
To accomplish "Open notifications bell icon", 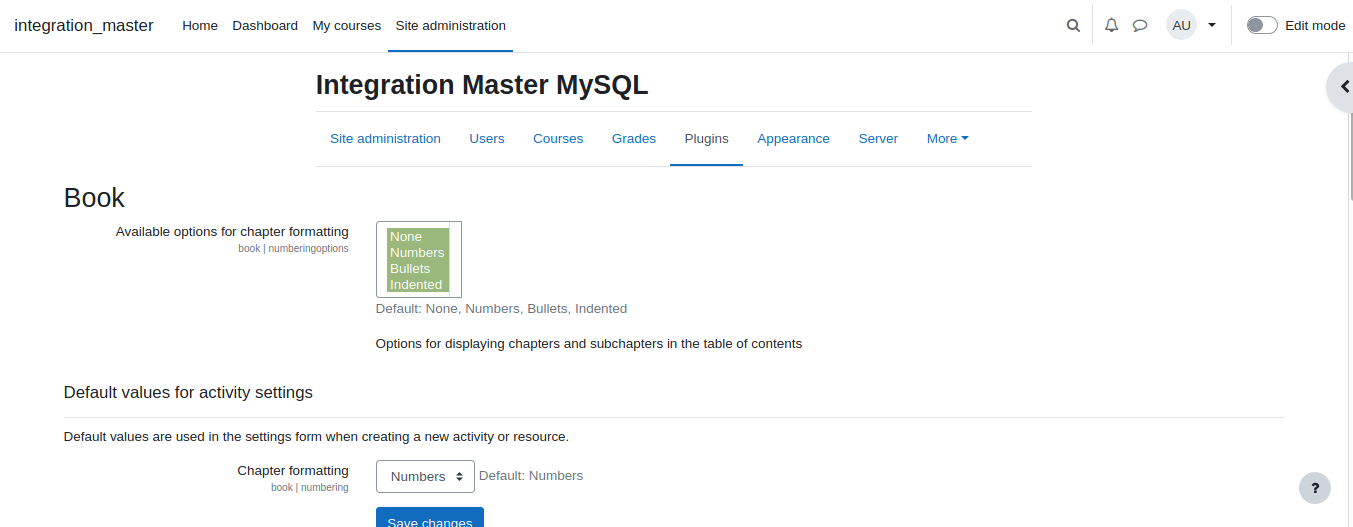I will [x=1111, y=26].
